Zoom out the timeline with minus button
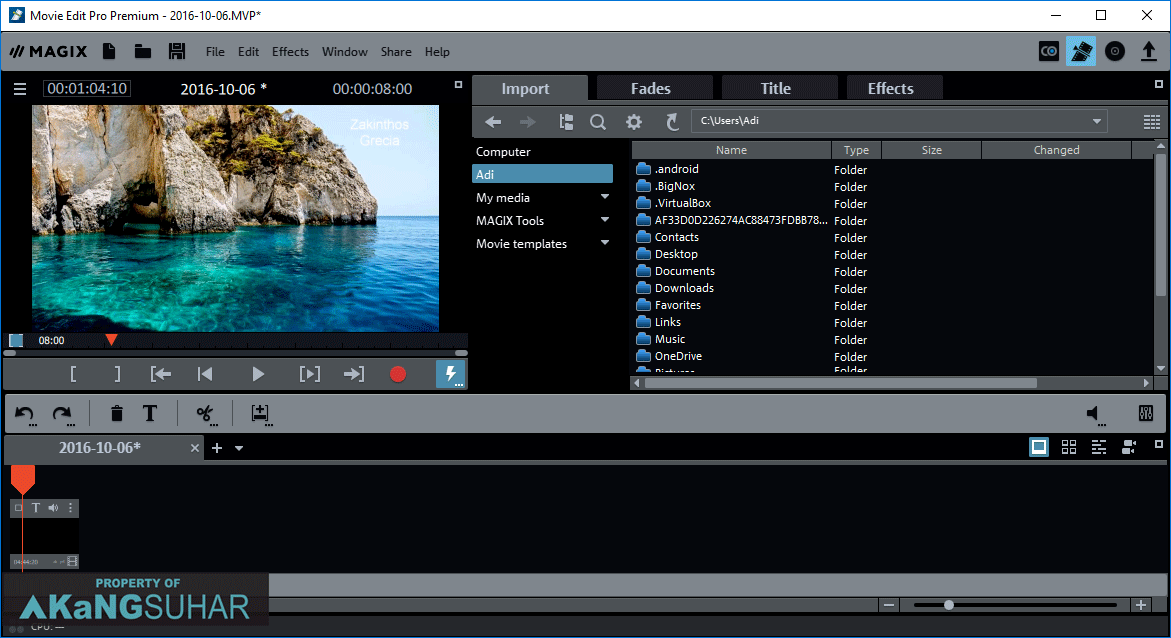This screenshot has width=1171, height=638. [x=889, y=605]
